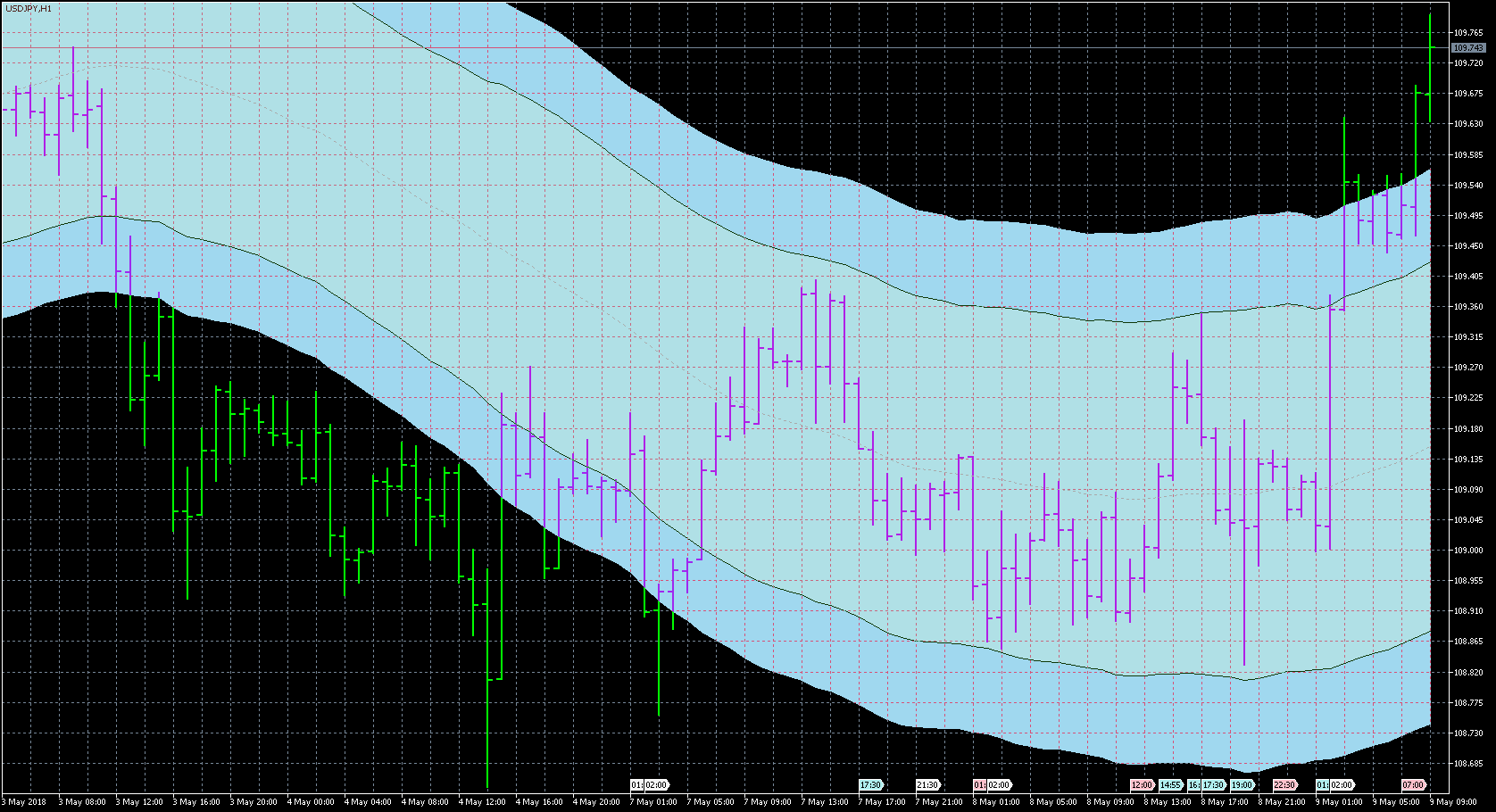Open the pink 01: event marker on 8 May
Image resolution: width=1496 pixels, height=812 pixels.
pos(979,785)
